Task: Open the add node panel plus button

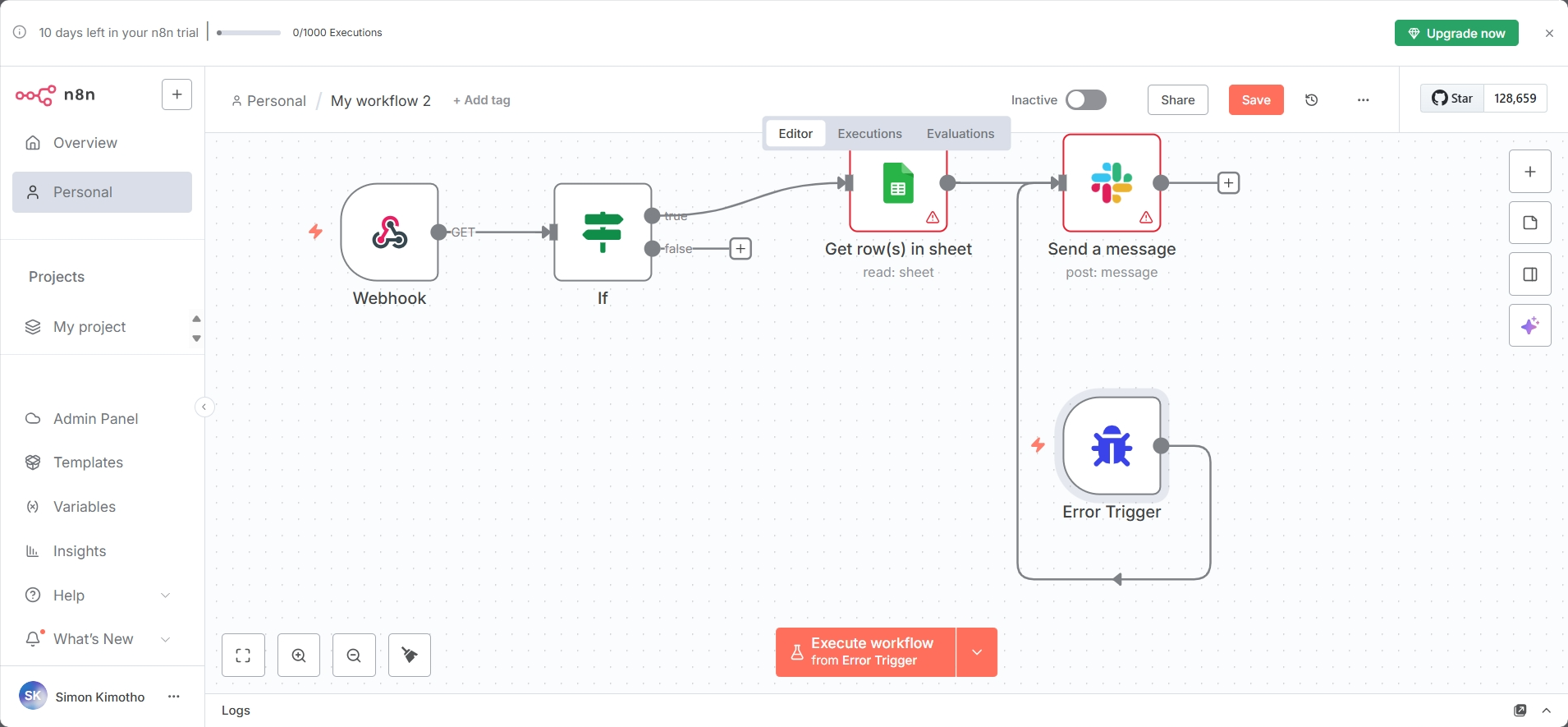Action: click(x=1530, y=172)
